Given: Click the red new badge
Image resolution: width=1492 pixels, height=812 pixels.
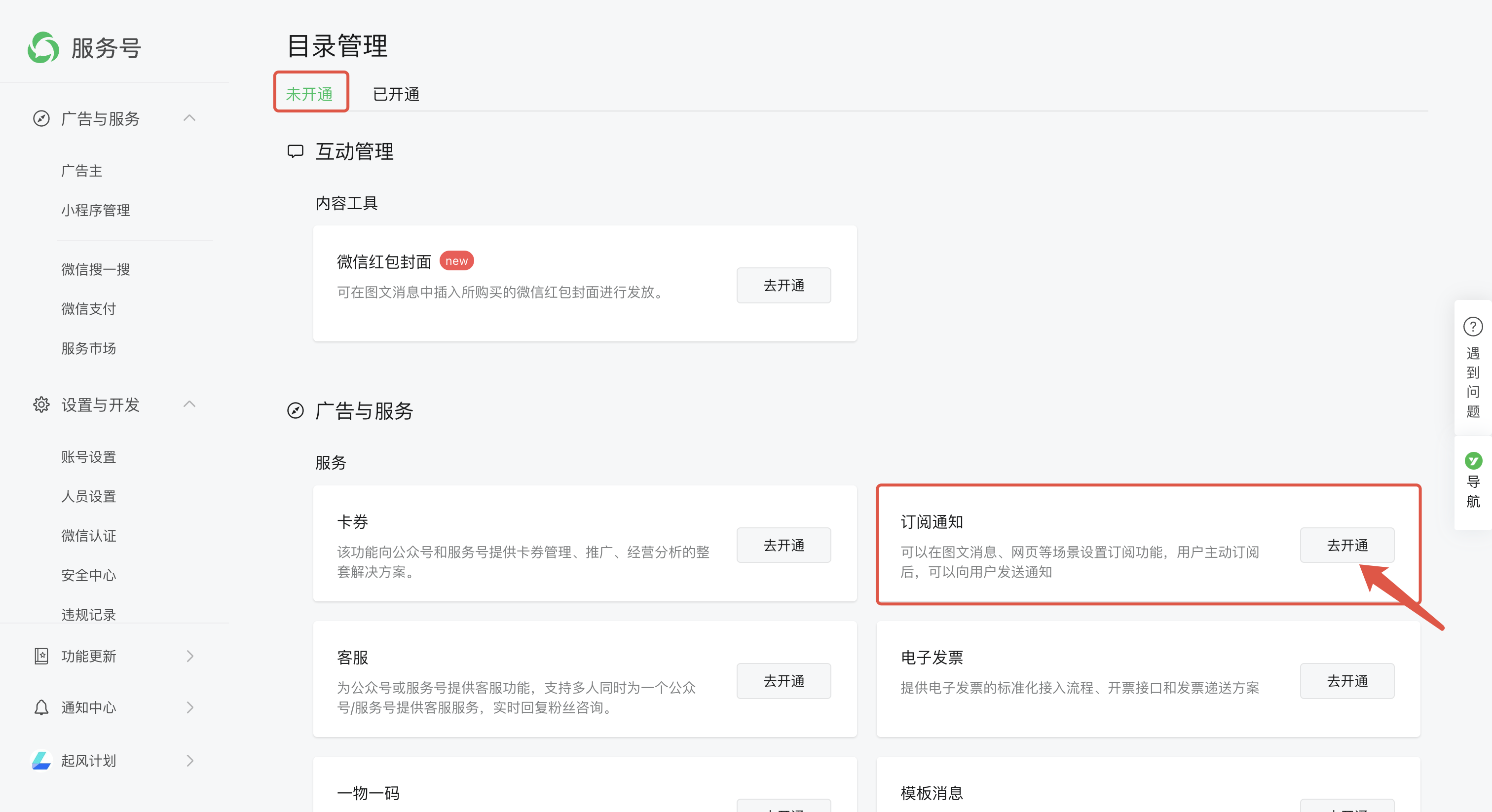Looking at the screenshot, I should click(x=456, y=260).
